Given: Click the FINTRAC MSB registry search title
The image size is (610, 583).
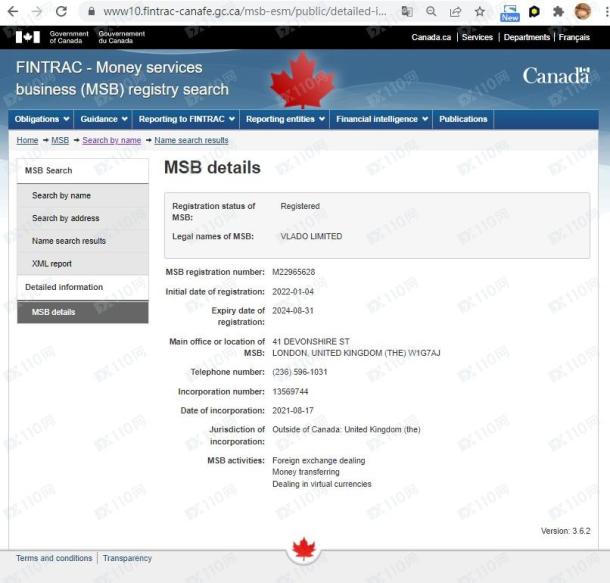Looking at the screenshot, I should pyautogui.click(x=122, y=78).
